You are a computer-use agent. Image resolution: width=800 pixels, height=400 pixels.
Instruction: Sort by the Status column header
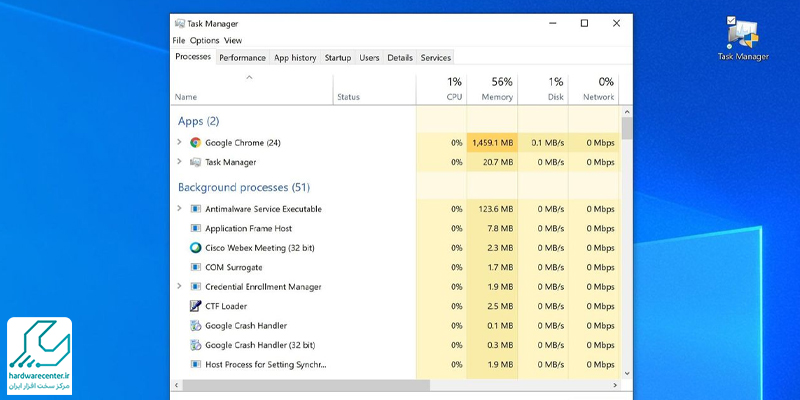pyautogui.click(x=374, y=89)
